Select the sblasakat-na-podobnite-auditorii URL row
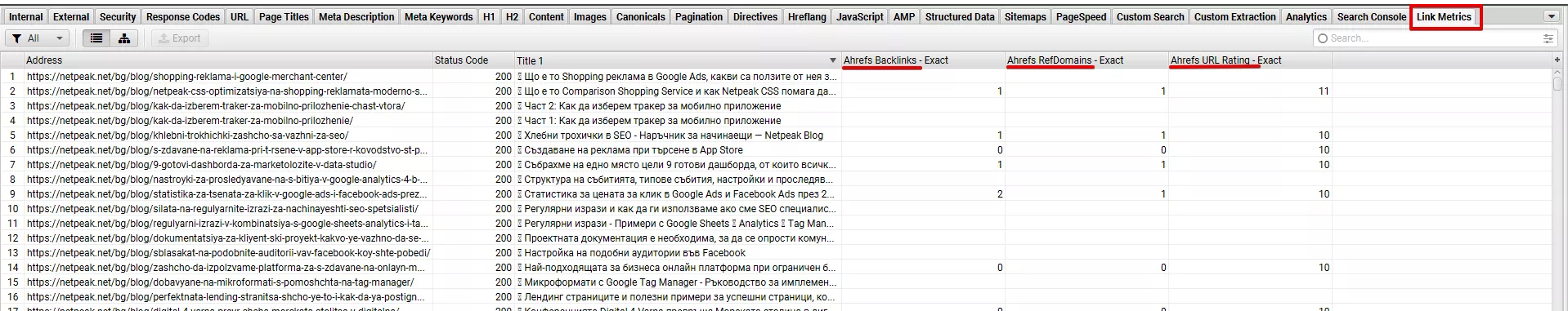Screen dimensions: 1568x311 (x=228, y=253)
